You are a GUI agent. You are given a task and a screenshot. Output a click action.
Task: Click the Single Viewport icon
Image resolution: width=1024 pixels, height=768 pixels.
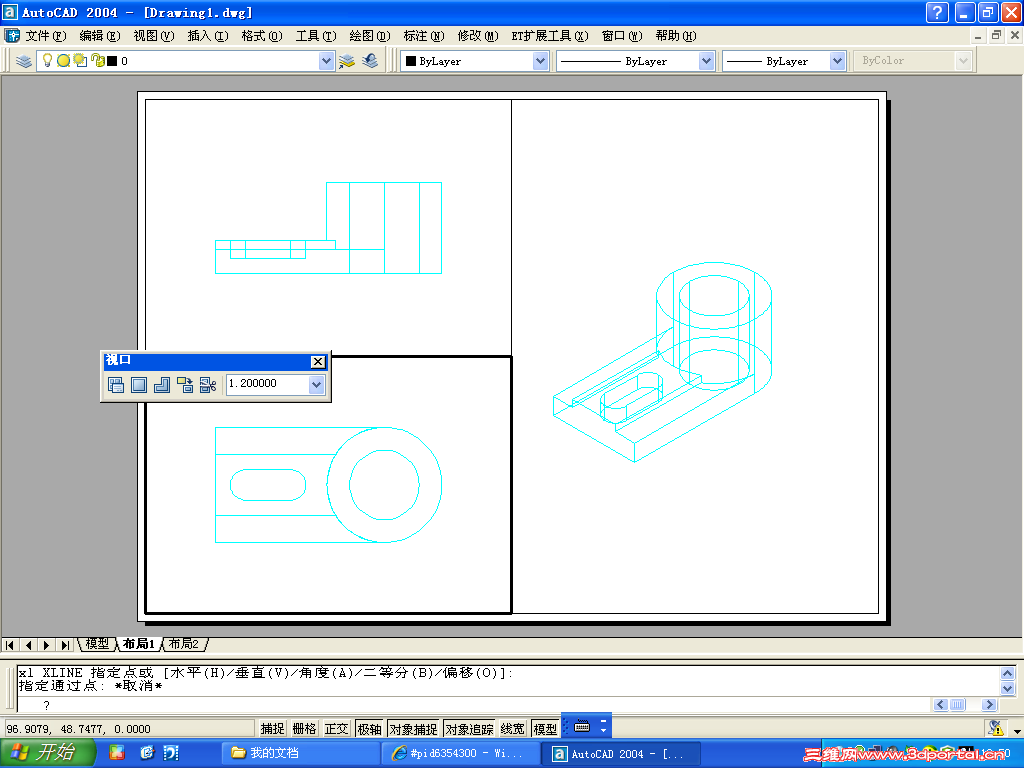[139, 385]
